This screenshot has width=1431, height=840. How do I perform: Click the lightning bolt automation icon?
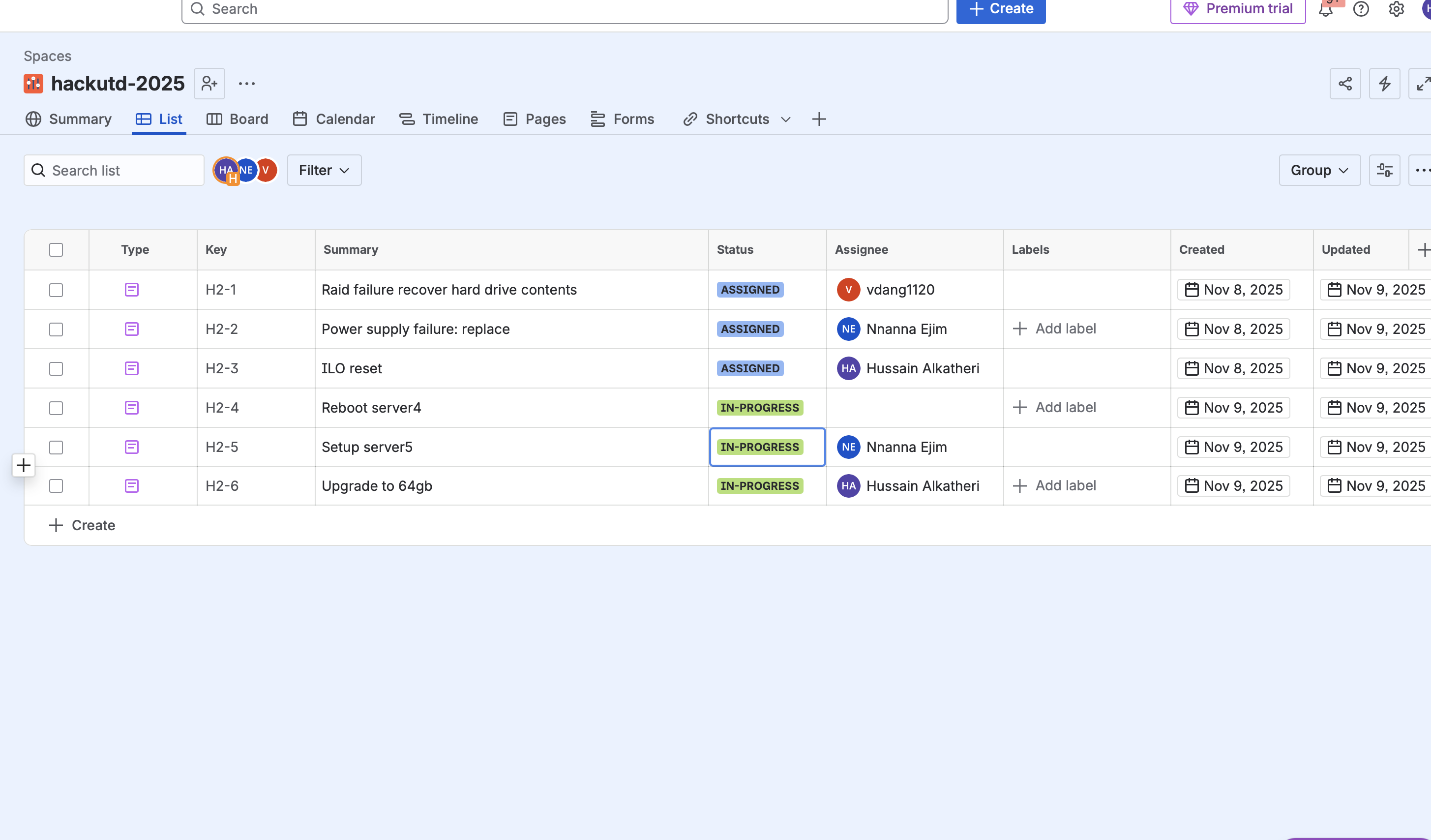1384,84
